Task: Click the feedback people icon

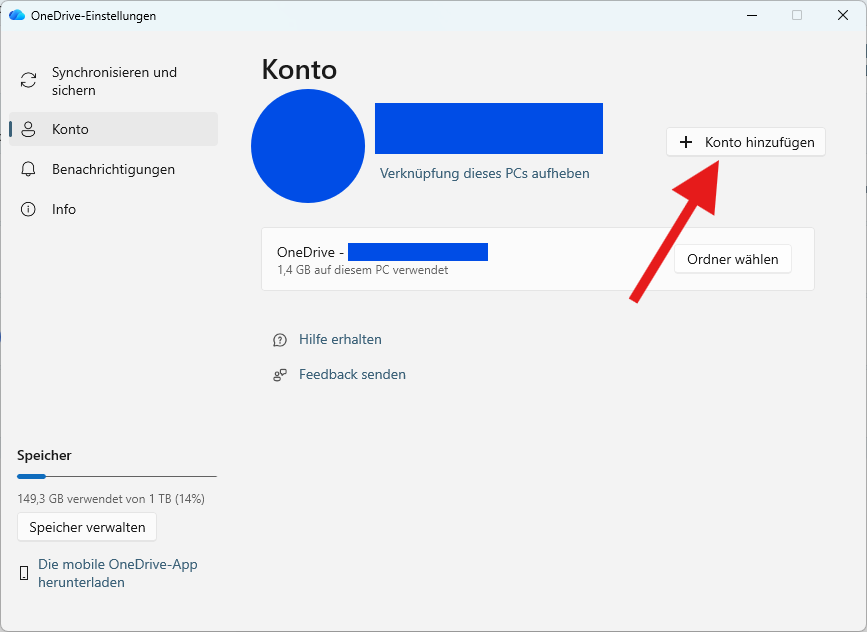Action: (x=280, y=375)
